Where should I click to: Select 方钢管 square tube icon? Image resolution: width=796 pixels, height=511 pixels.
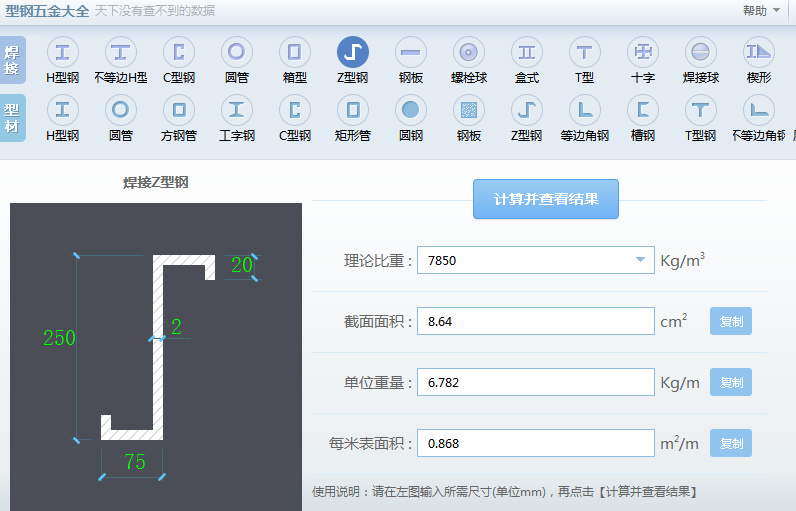pos(179,110)
